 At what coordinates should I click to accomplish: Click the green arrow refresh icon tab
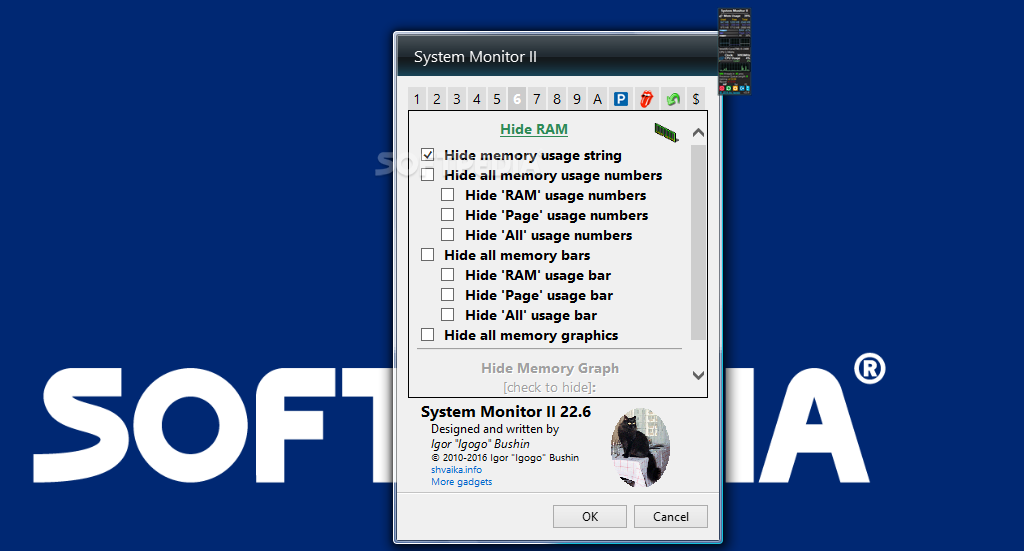point(673,99)
